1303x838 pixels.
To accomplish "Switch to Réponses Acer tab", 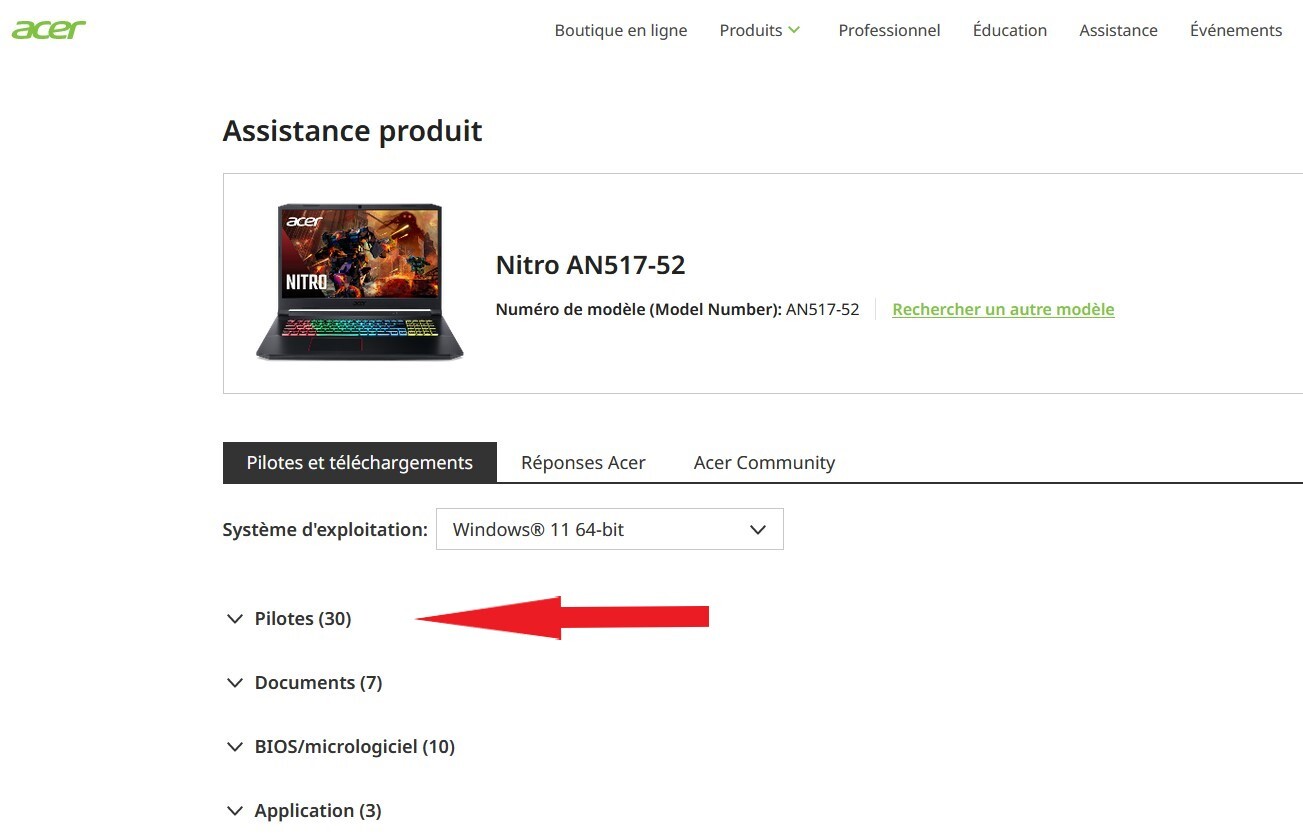I will tap(583, 463).
